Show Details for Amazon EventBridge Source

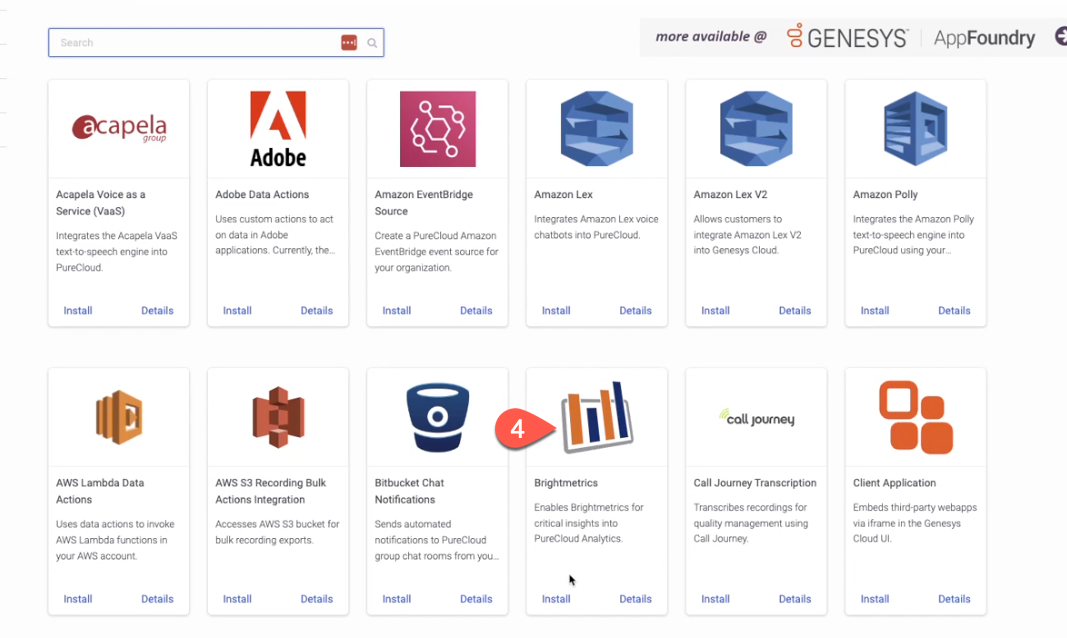click(476, 310)
